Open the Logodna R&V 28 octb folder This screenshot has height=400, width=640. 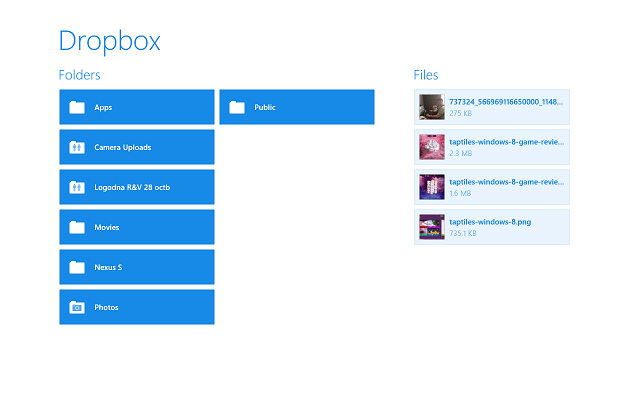[137, 187]
